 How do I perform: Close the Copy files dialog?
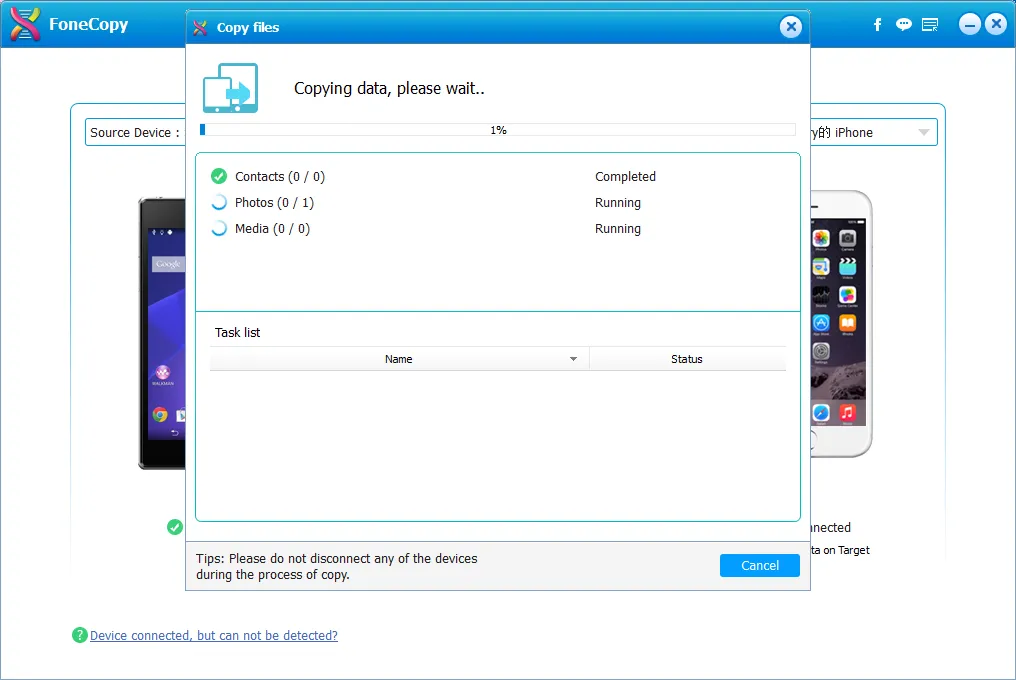click(x=791, y=27)
